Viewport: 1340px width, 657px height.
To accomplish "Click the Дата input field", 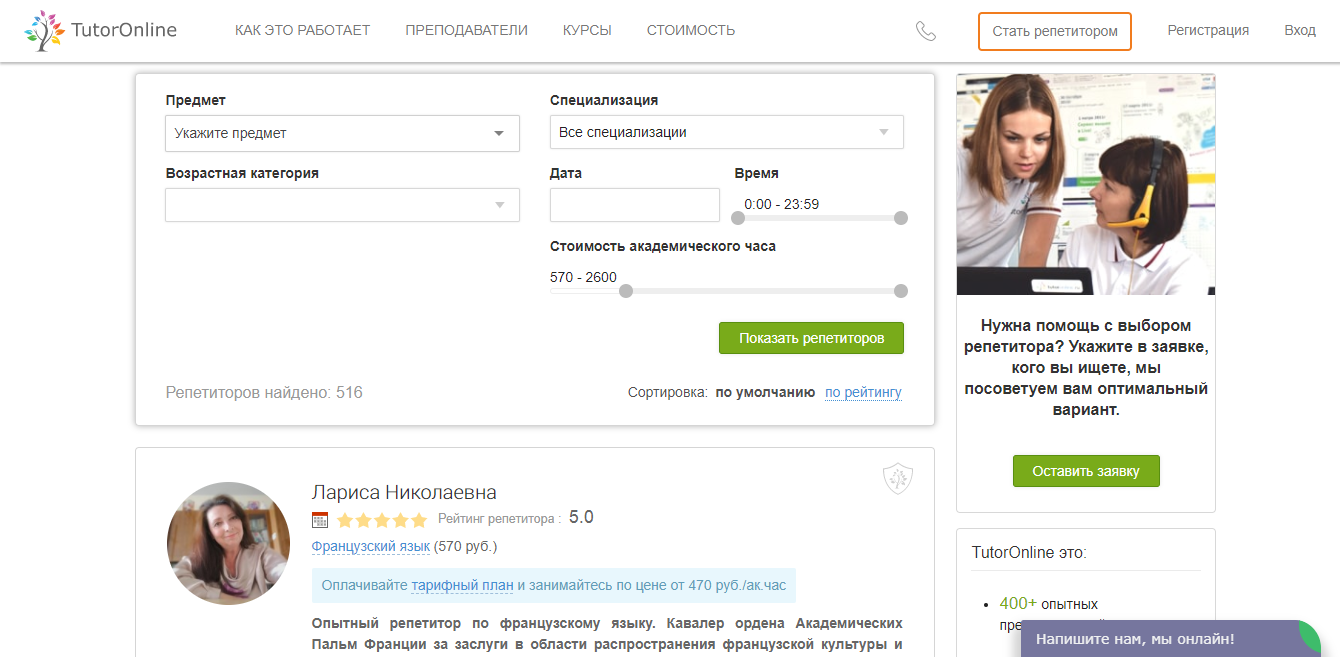I will (x=634, y=205).
